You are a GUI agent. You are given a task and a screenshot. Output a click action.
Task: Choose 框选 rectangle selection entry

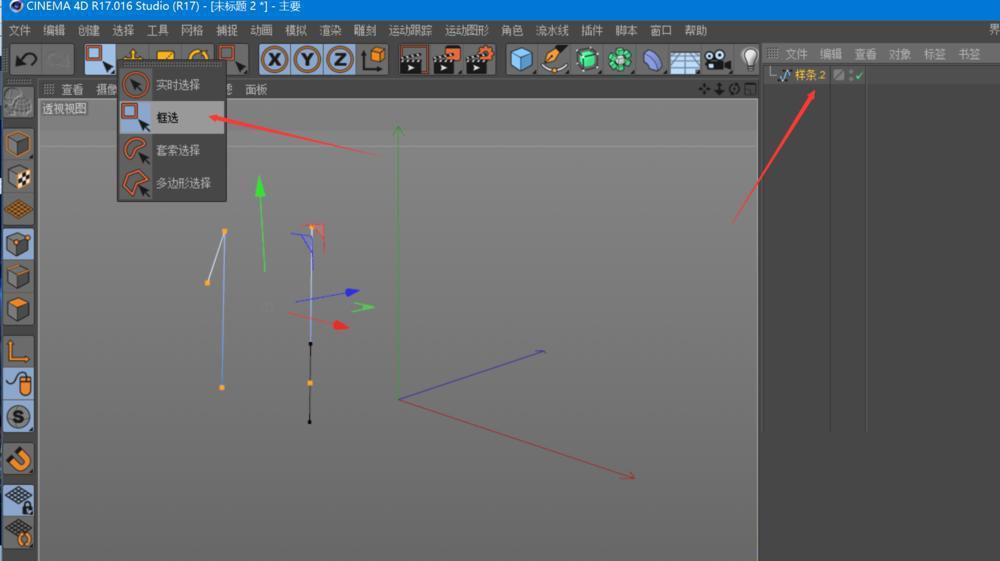pyautogui.click(x=171, y=117)
